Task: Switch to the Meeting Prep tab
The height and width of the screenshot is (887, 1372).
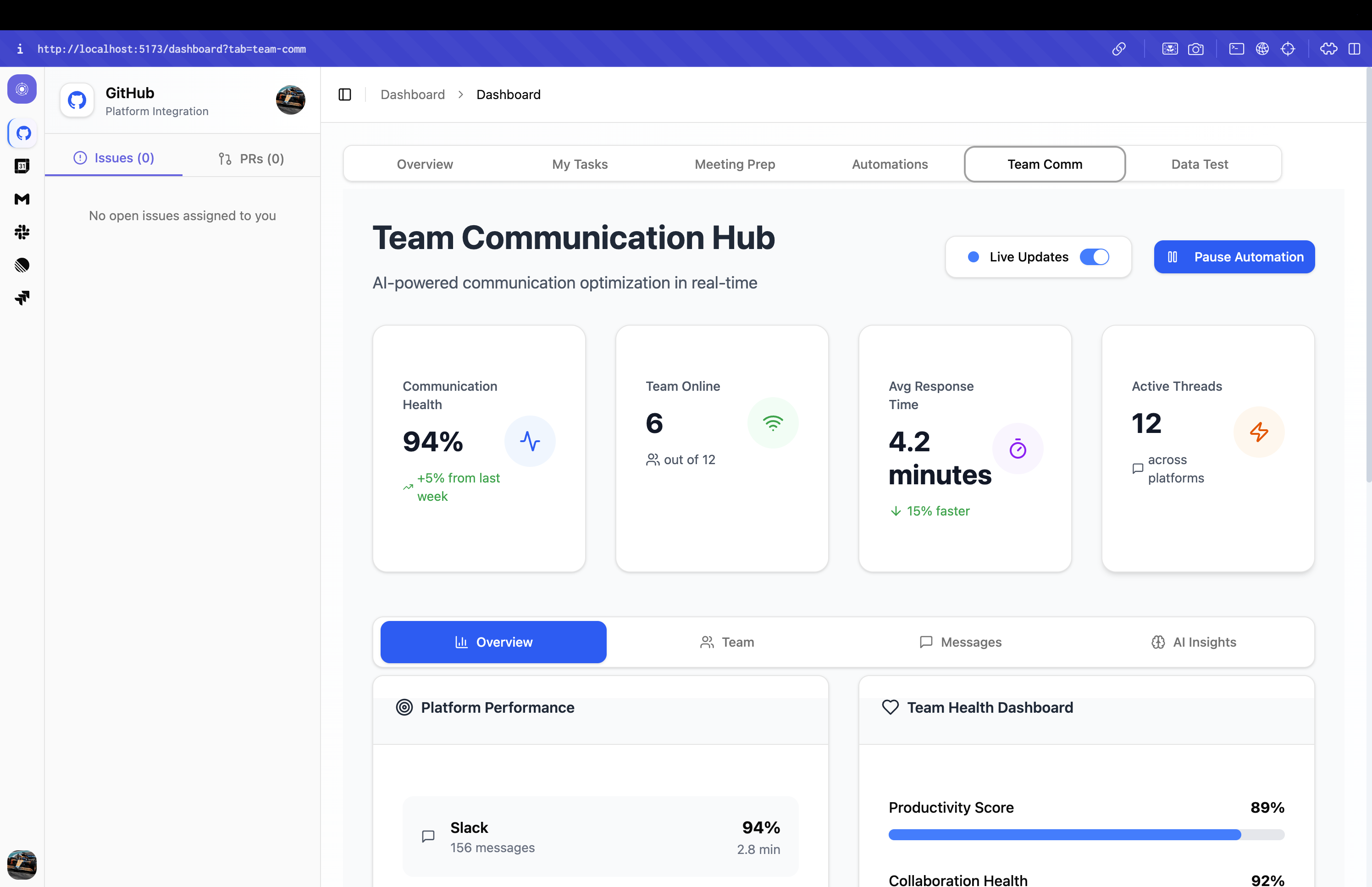Action: [x=735, y=164]
